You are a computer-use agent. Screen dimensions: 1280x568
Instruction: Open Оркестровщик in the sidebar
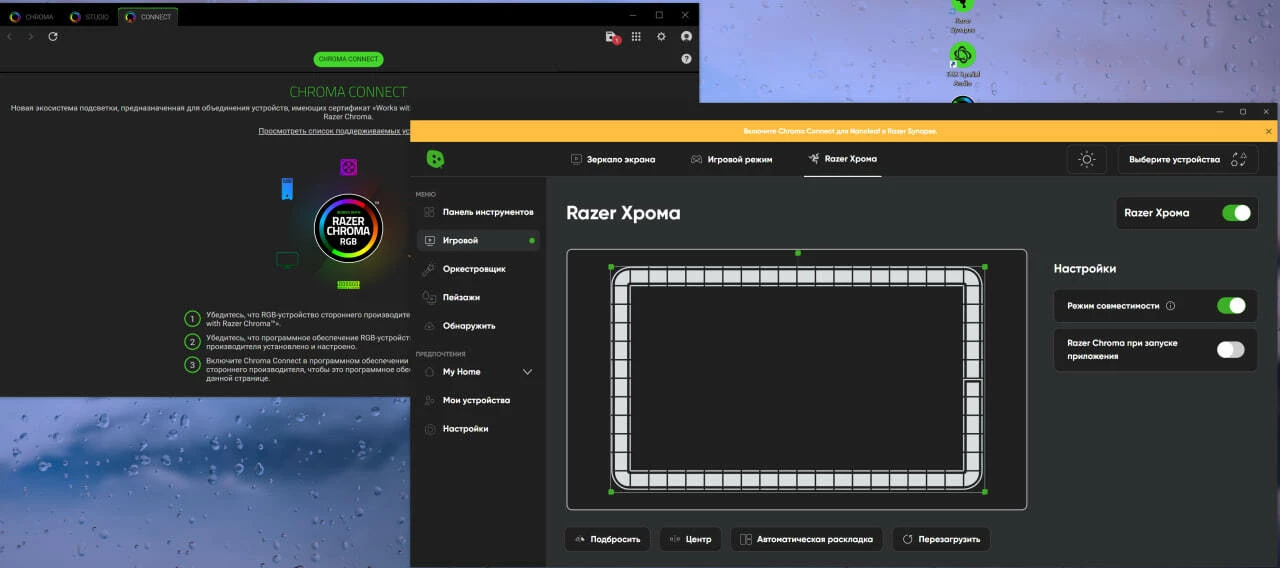pos(478,269)
